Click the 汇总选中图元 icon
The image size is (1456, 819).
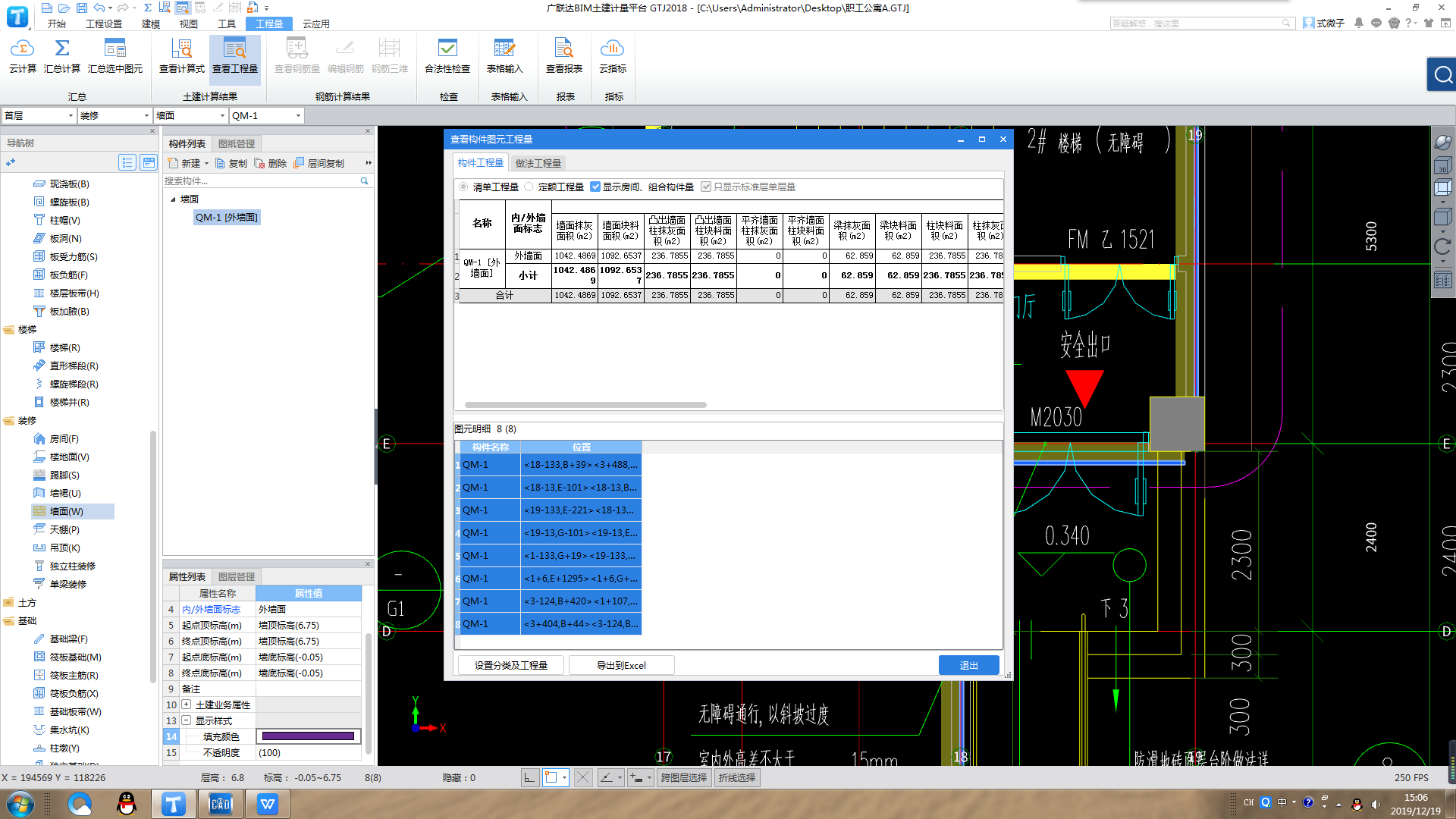(115, 56)
